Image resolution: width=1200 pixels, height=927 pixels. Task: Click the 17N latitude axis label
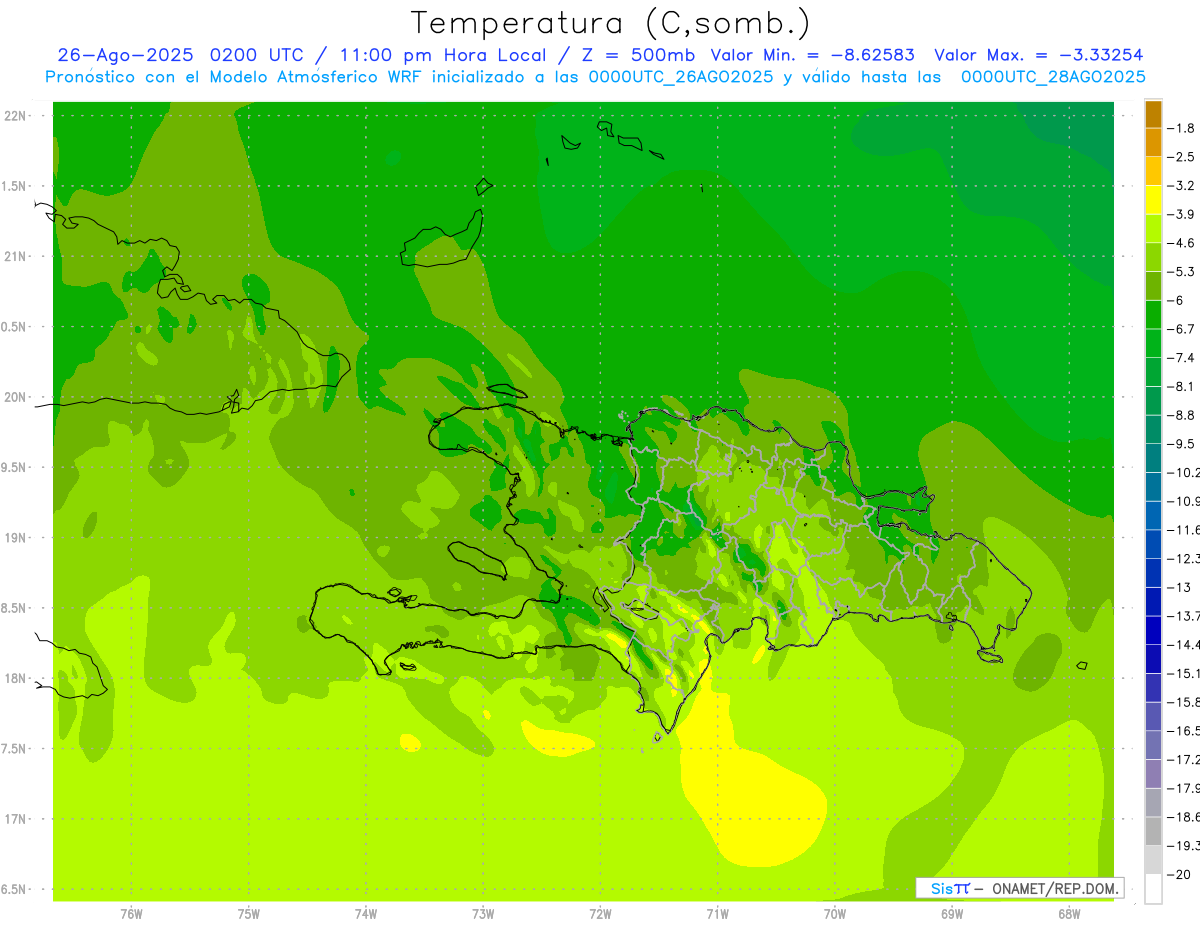coord(16,819)
